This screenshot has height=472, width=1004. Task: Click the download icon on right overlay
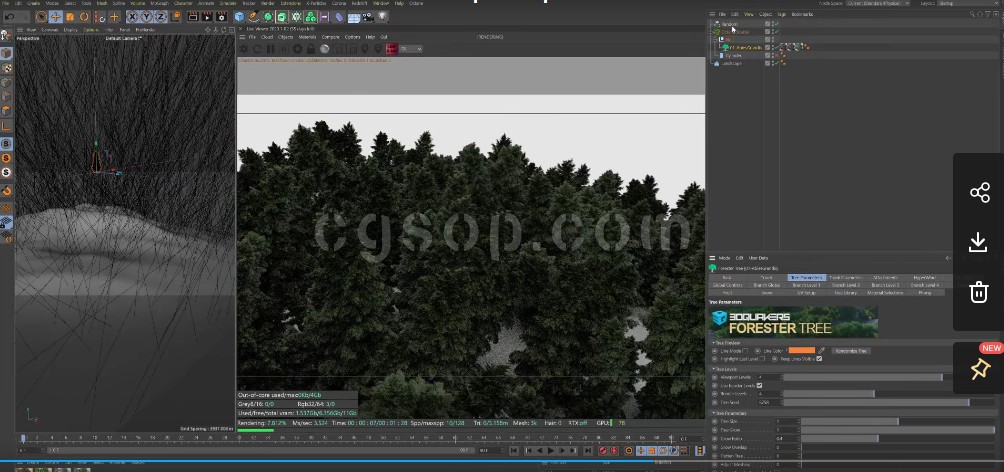tap(979, 242)
